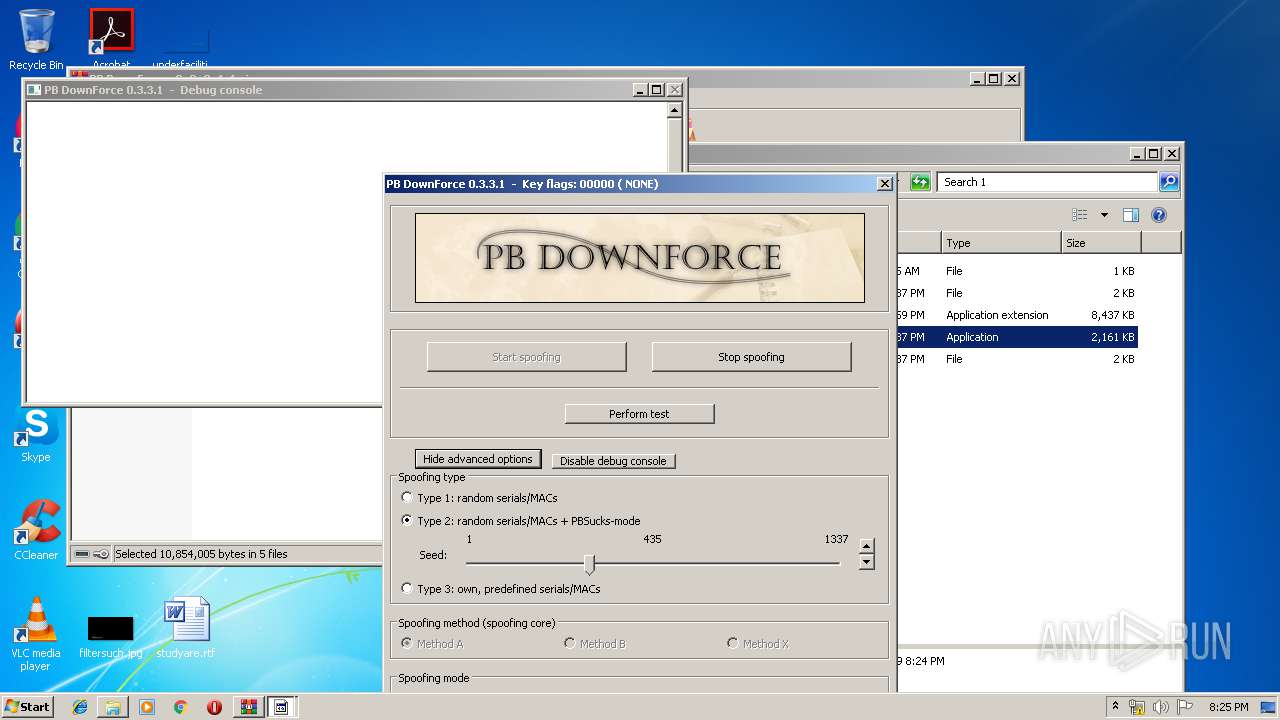The width and height of the screenshot is (1280, 720).
Task: Open the Recycle Bin desktop icon
Action: tap(36, 39)
